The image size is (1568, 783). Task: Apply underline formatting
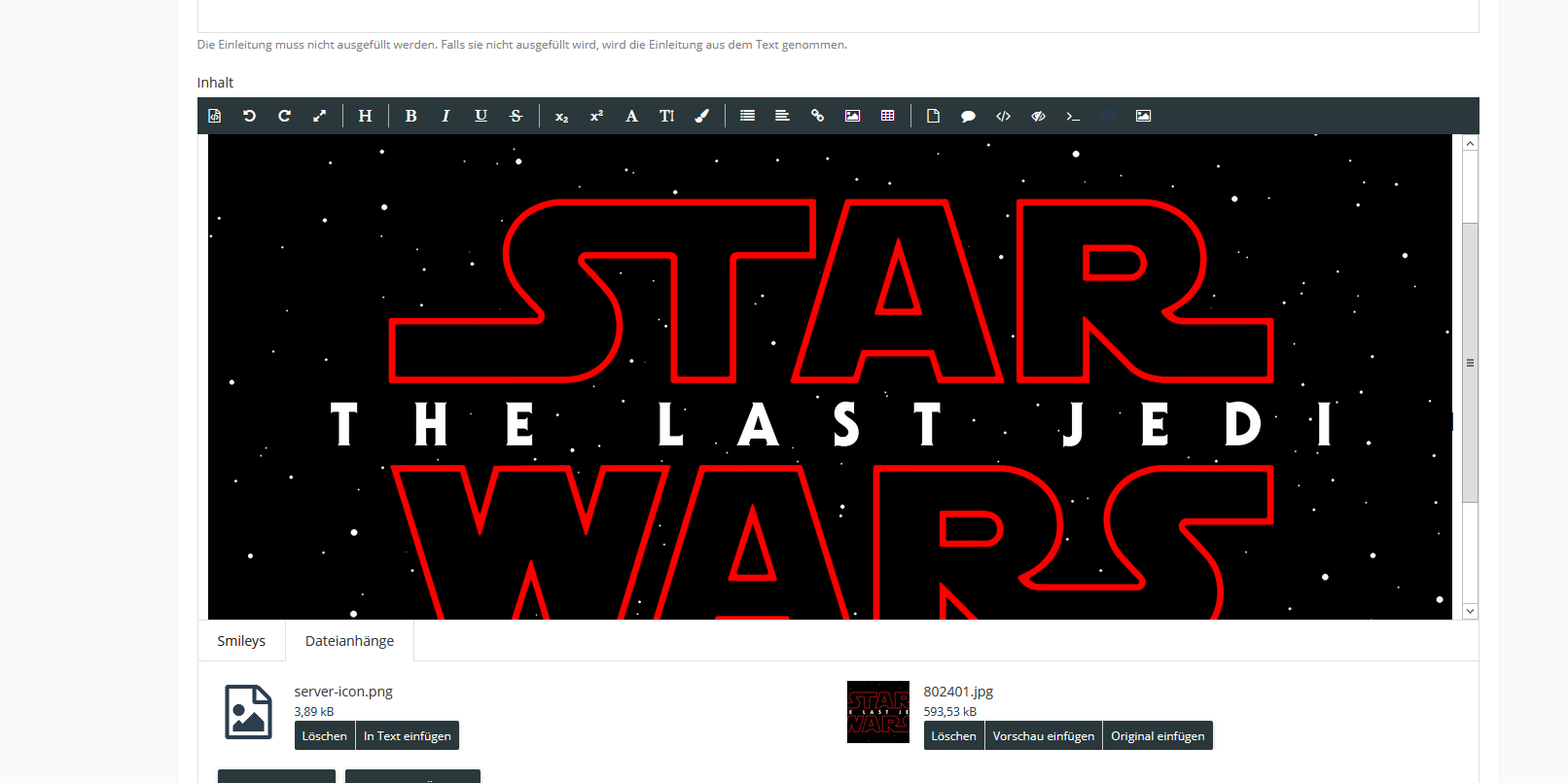click(x=481, y=116)
